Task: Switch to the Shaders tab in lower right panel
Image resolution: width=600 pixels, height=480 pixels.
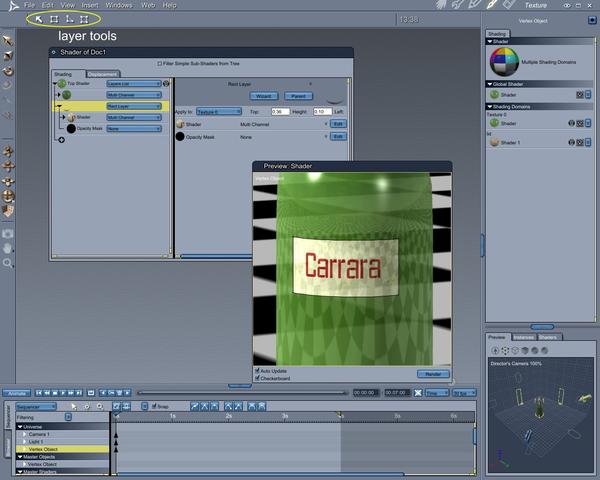Action: click(548, 337)
